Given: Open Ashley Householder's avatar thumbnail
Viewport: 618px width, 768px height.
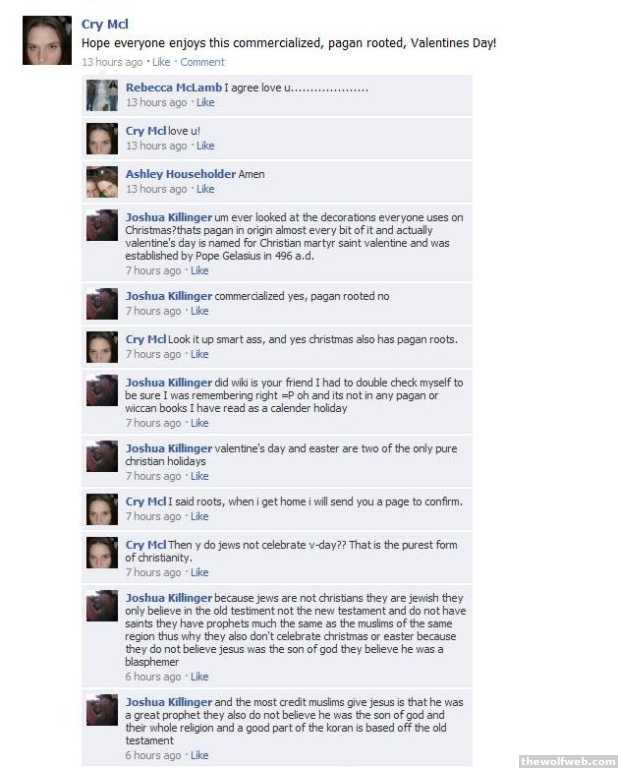Looking at the screenshot, I should [102, 182].
